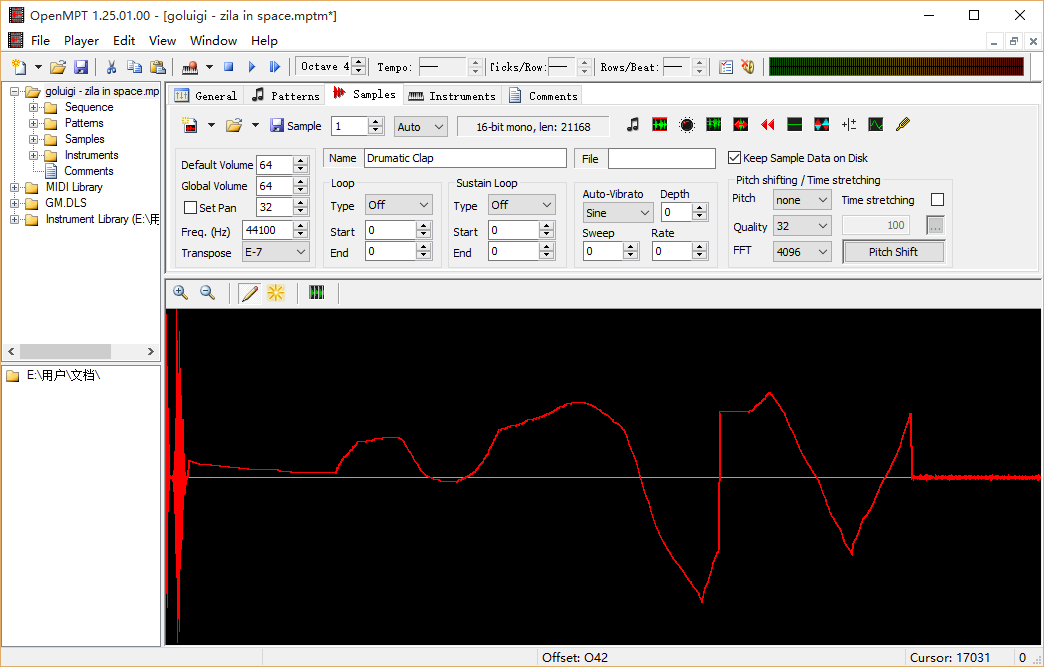Click the Reverse Sample red arrows icon
This screenshot has height=667, width=1044.
tap(767, 125)
